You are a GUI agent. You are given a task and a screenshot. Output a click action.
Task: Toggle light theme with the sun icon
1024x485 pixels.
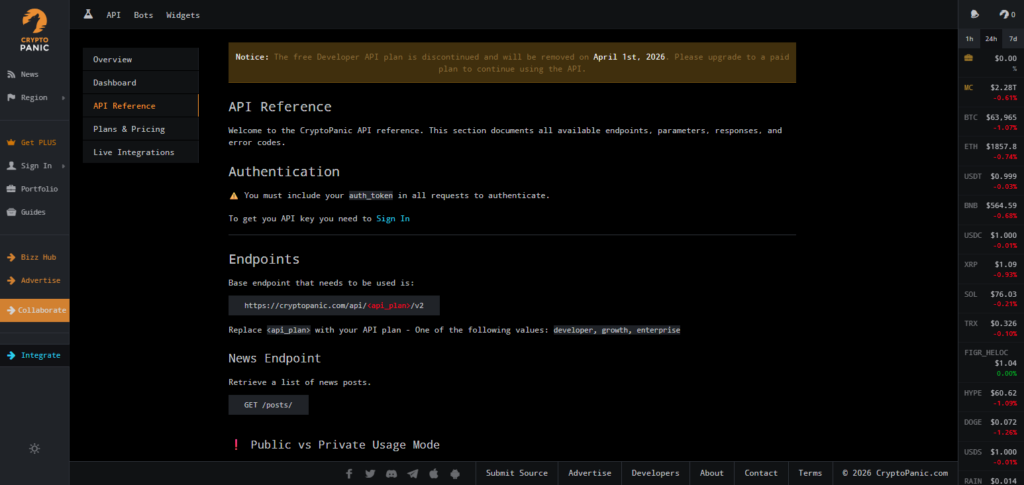(x=35, y=448)
